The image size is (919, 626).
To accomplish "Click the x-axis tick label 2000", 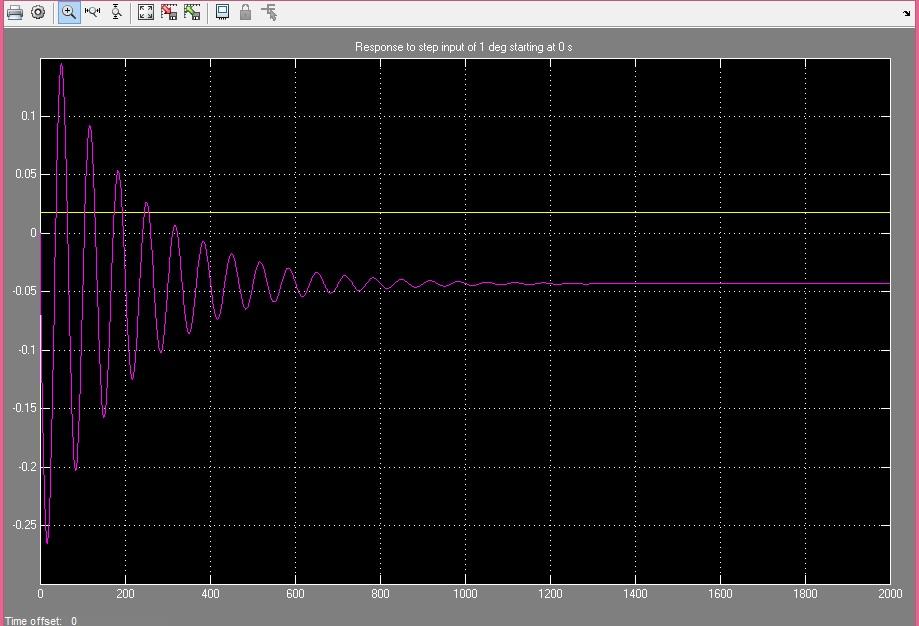I will tap(889, 594).
